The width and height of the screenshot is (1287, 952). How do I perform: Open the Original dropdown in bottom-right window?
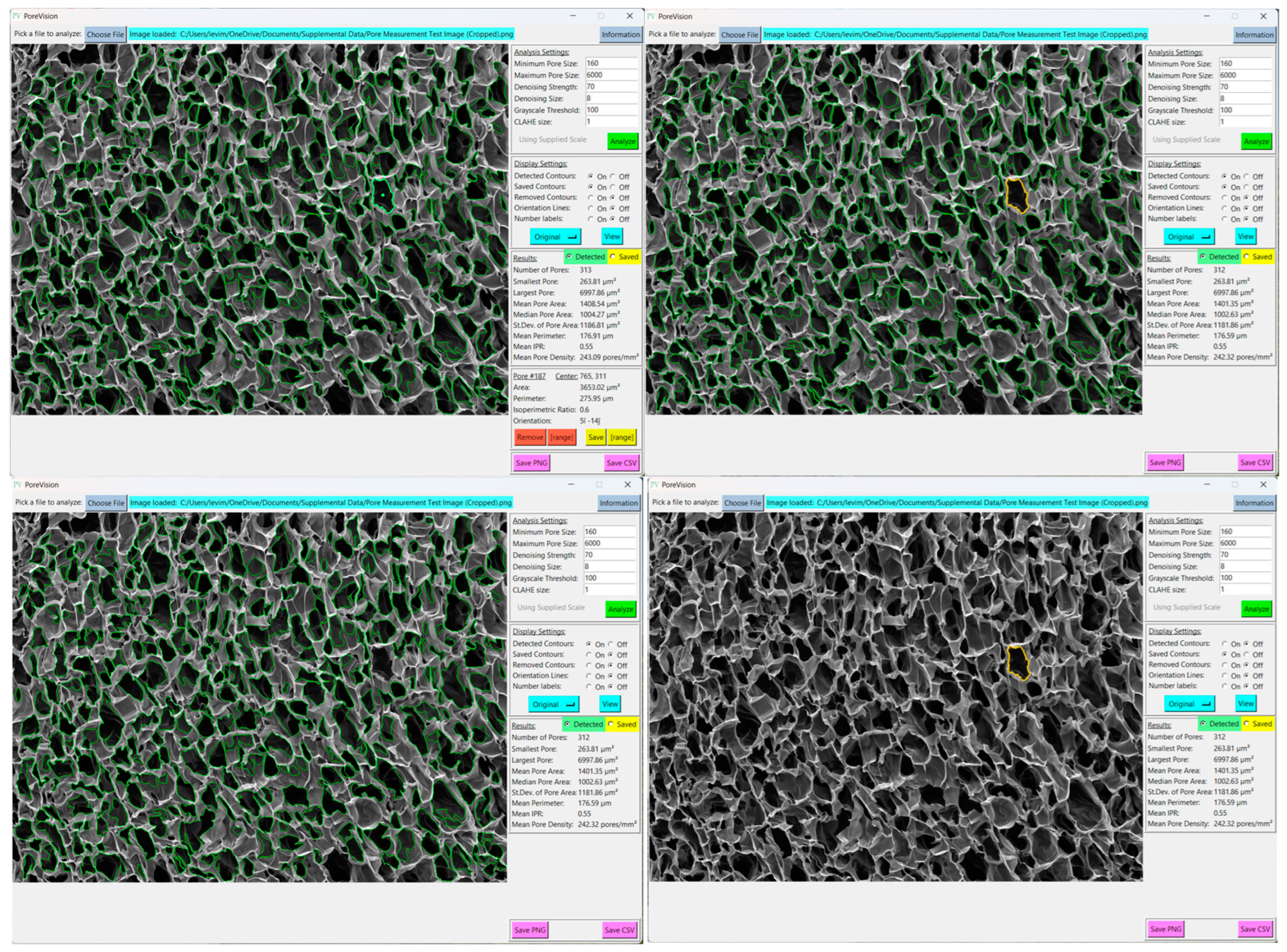pyautogui.click(x=1189, y=704)
